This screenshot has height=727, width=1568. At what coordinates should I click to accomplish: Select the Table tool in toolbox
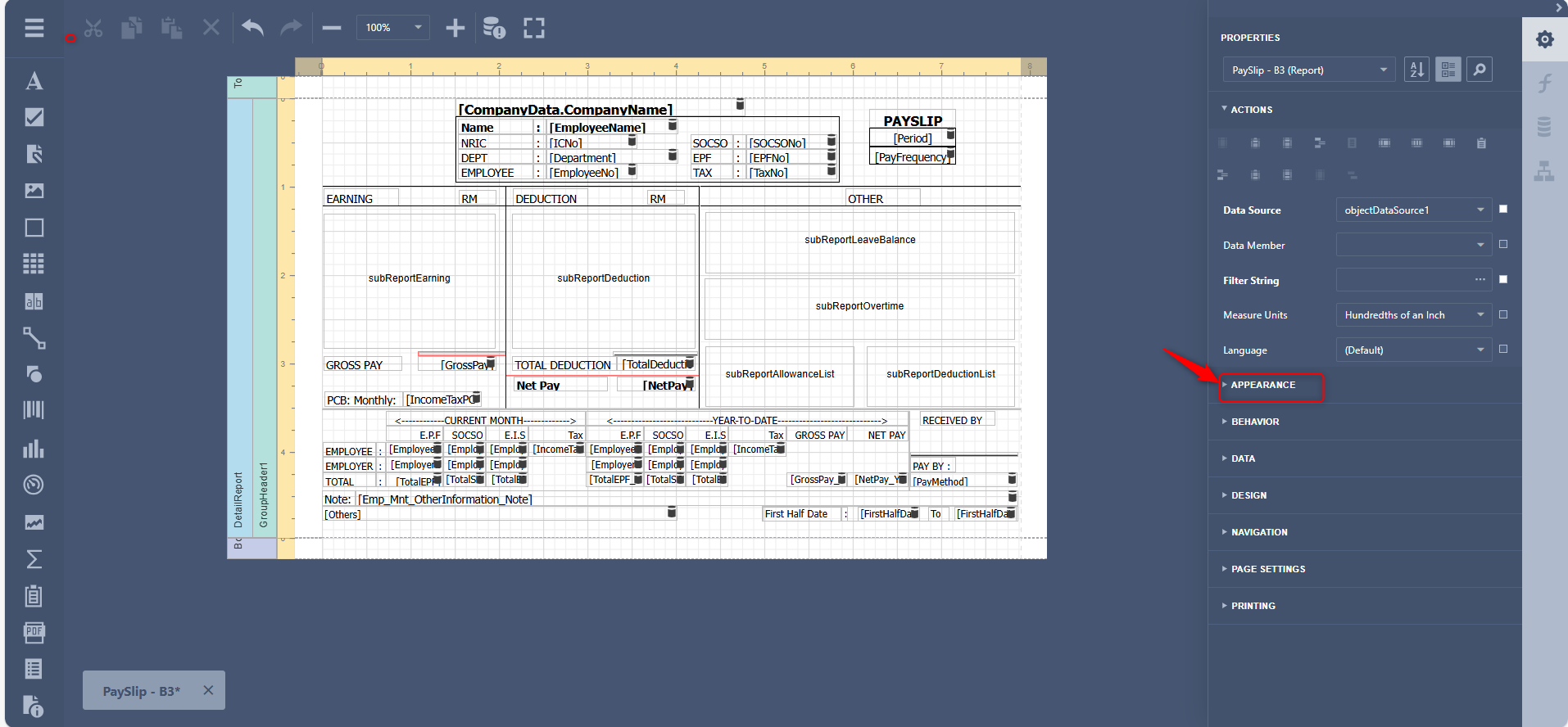click(34, 264)
